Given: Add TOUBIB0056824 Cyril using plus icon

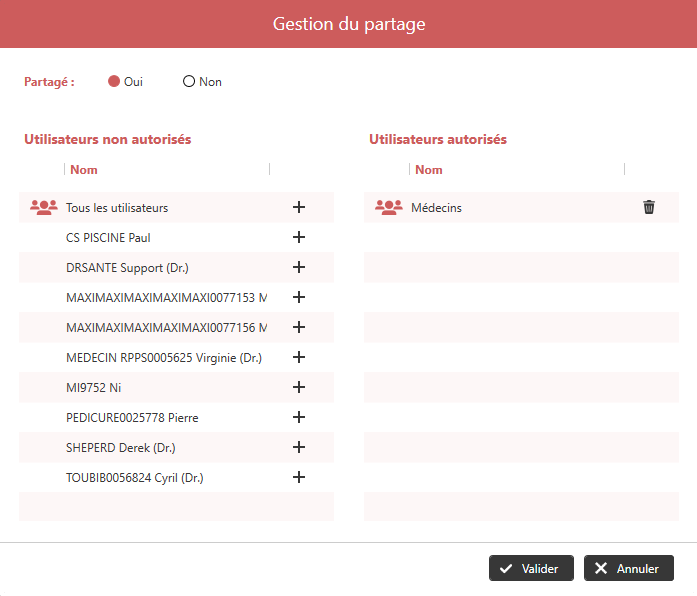Looking at the screenshot, I should click(298, 477).
